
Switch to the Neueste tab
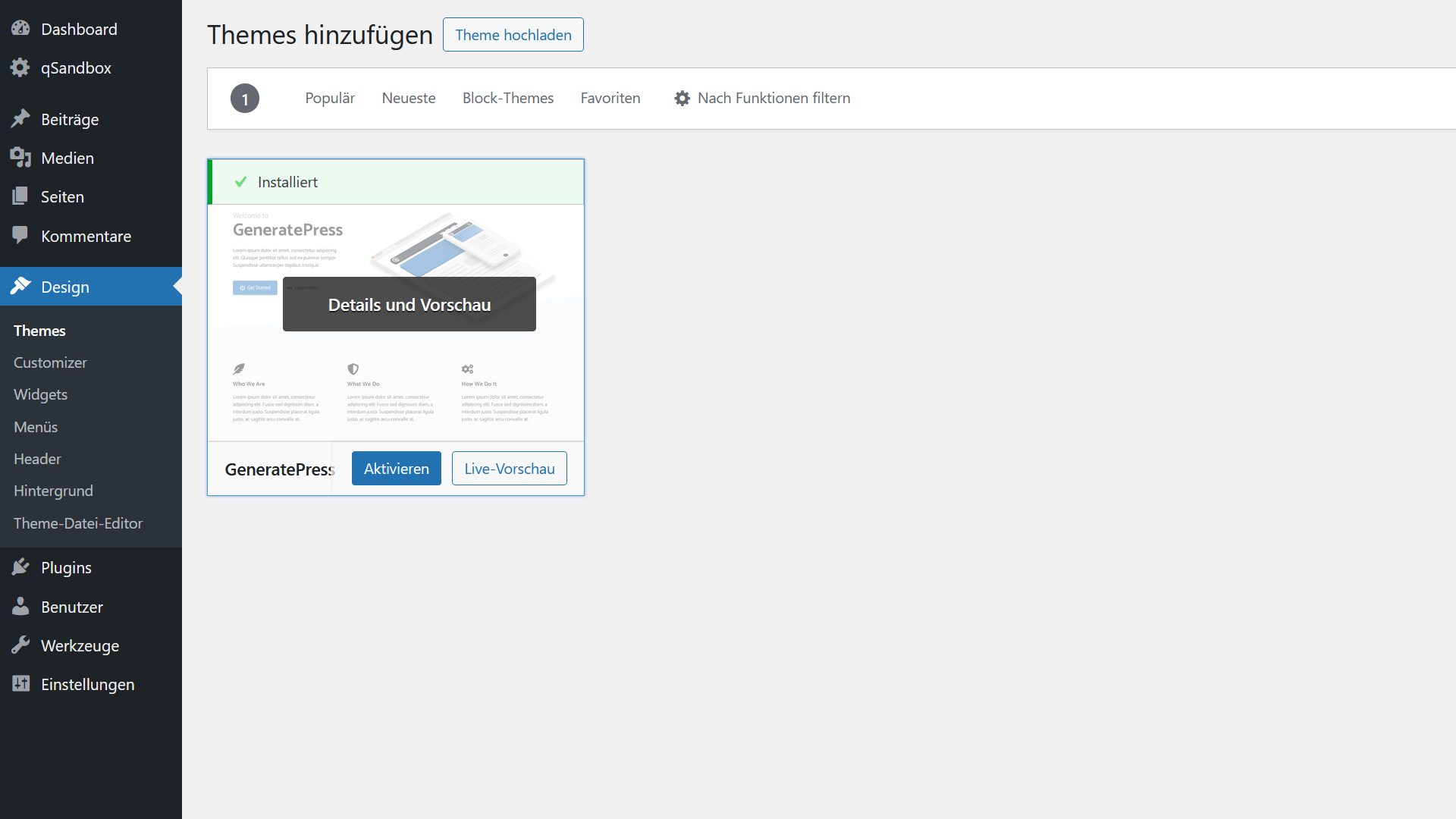409,99
